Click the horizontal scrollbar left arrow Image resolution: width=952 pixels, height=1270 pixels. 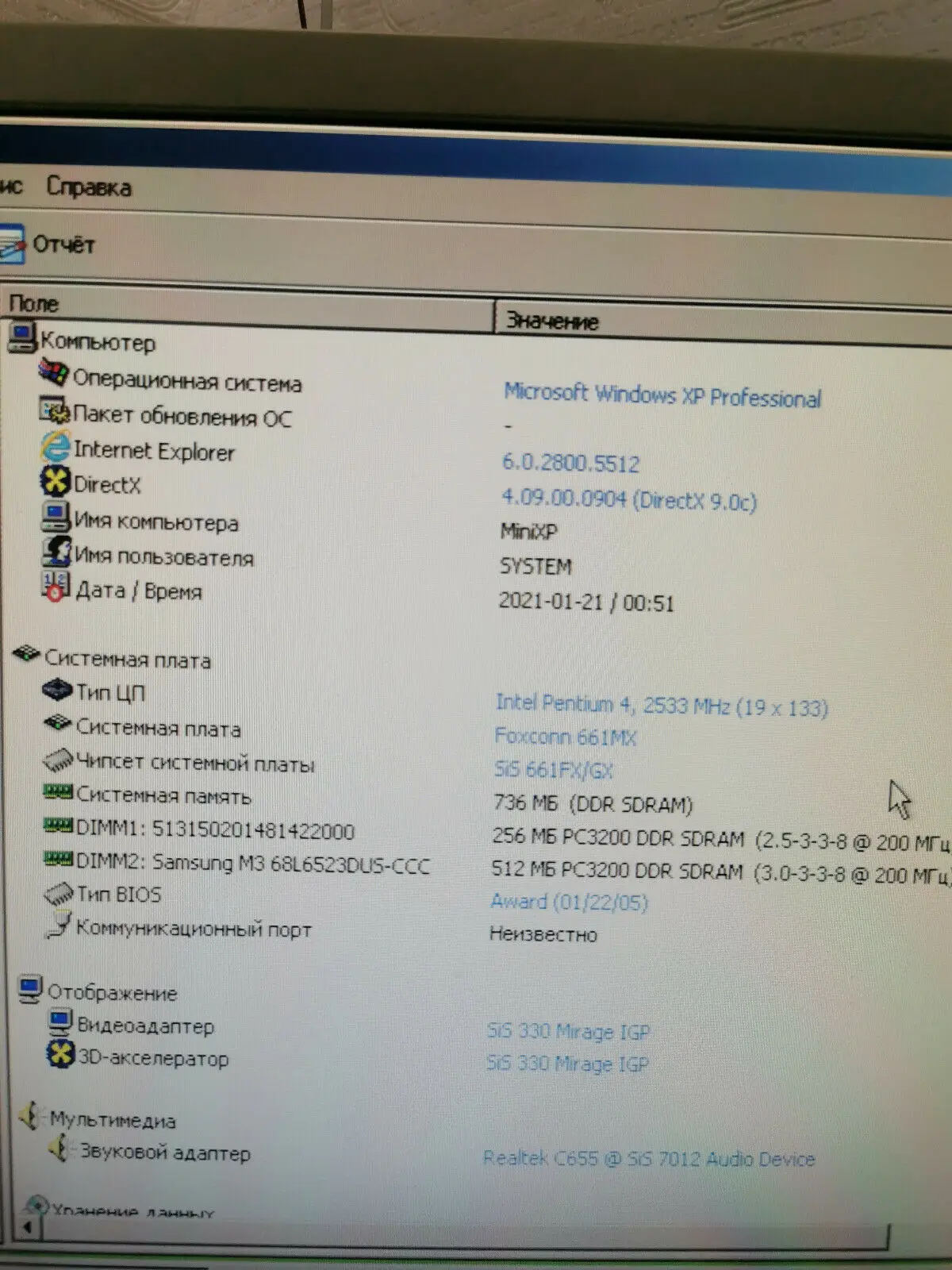pyautogui.click(x=28, y=1227)
